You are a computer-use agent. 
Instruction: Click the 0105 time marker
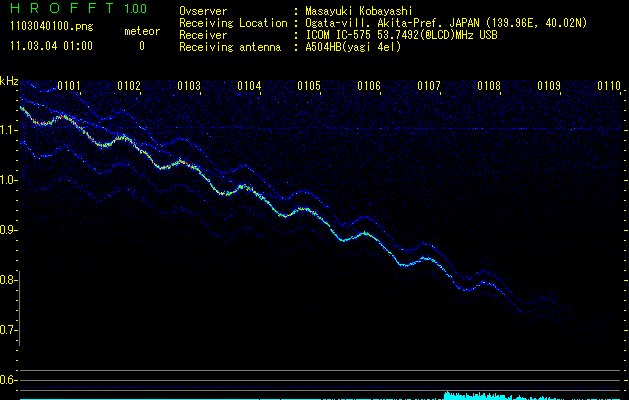coord(309,86)
